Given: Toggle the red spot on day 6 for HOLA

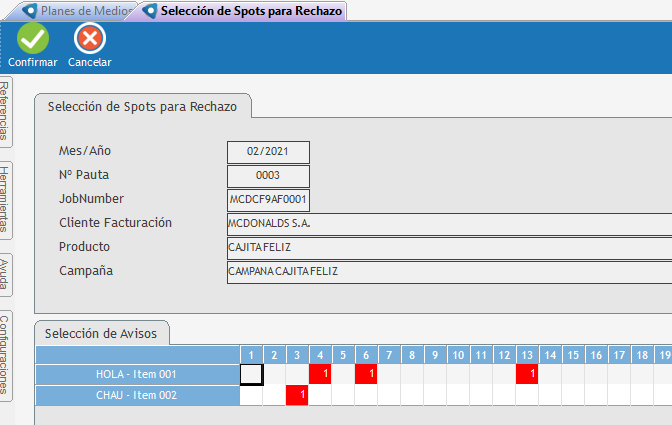Looking at the screenshot, I should click(366, 374).
